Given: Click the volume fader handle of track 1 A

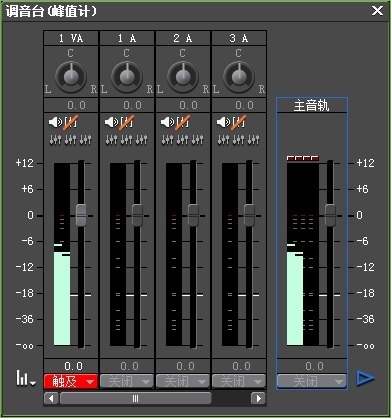Looking at the screenshot, I should click(137, 215).
